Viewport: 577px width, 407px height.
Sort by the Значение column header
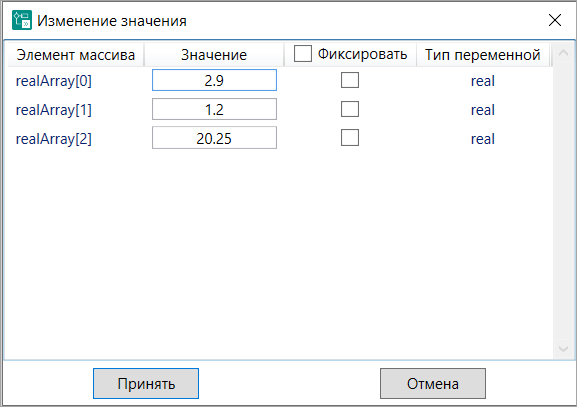pos(214,55)
